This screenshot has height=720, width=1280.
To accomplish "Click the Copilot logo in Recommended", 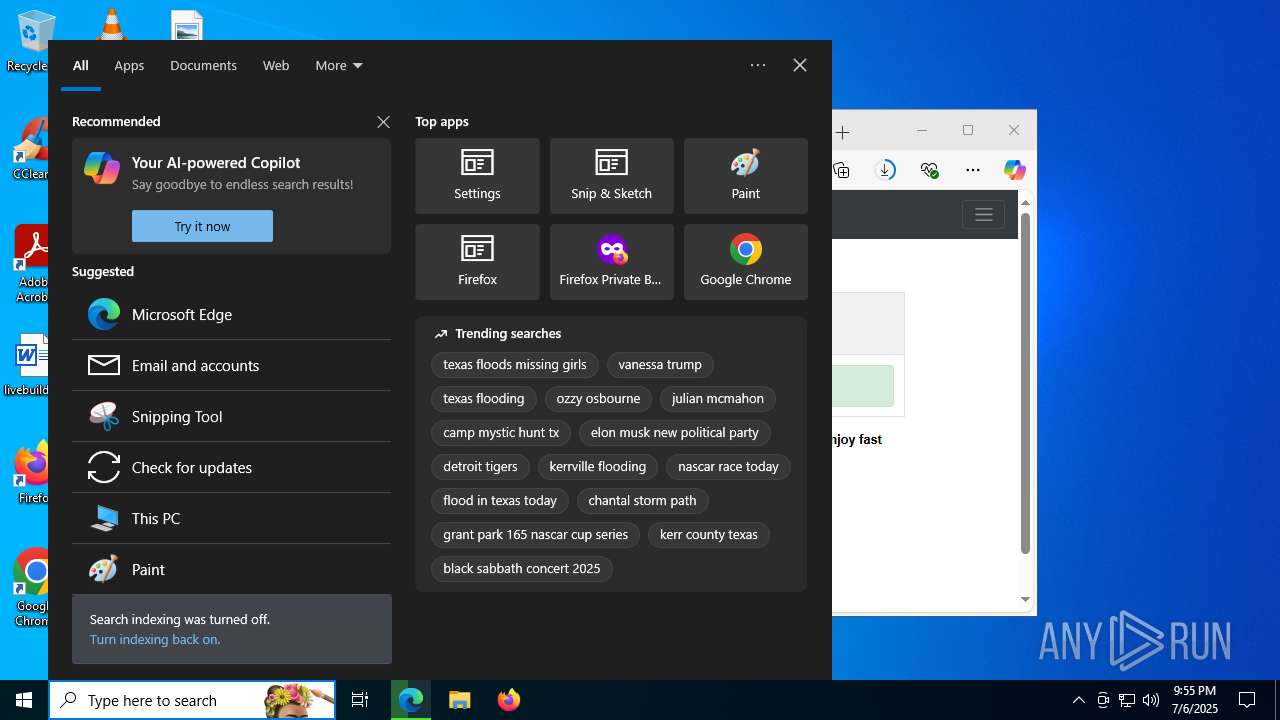I will [102, 168].
